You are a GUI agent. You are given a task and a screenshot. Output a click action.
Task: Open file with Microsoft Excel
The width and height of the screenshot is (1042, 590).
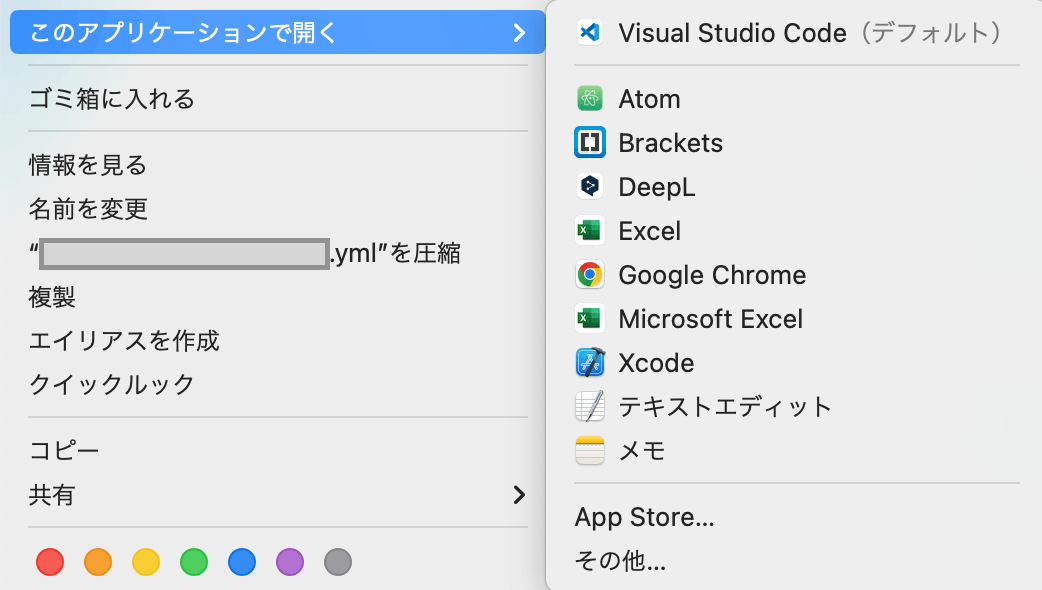click(710, 319)
